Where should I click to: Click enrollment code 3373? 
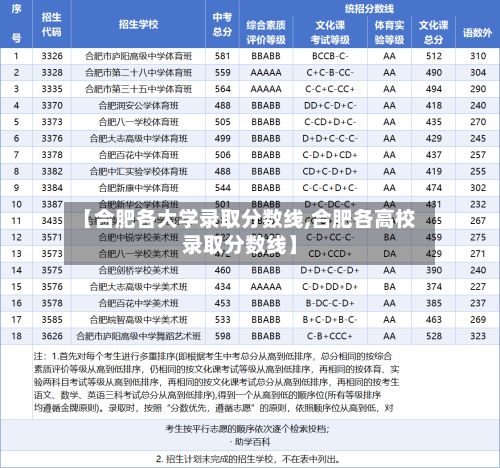pos(52,122)
